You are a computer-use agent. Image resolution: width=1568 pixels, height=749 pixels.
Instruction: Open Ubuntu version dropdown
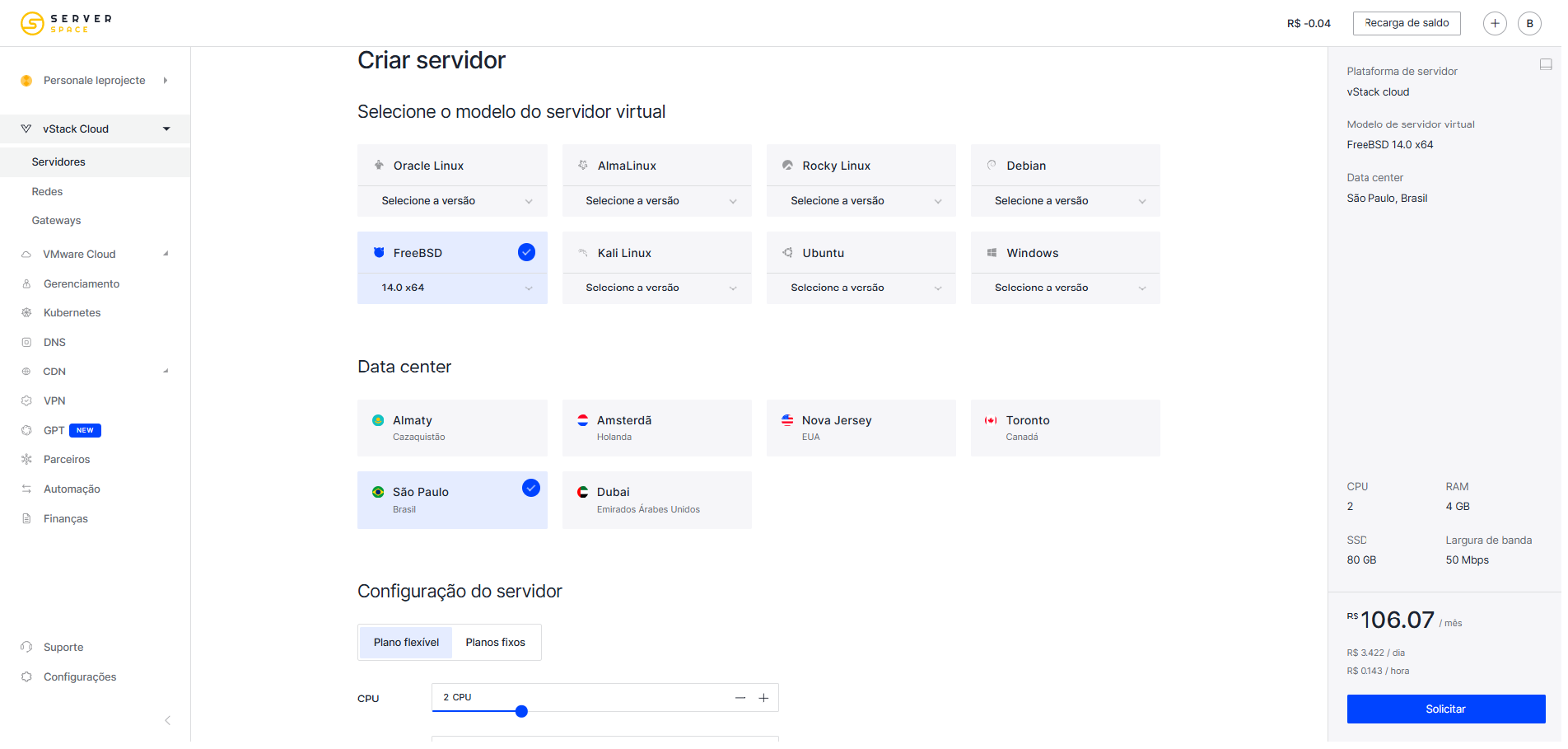coord(861,288)
